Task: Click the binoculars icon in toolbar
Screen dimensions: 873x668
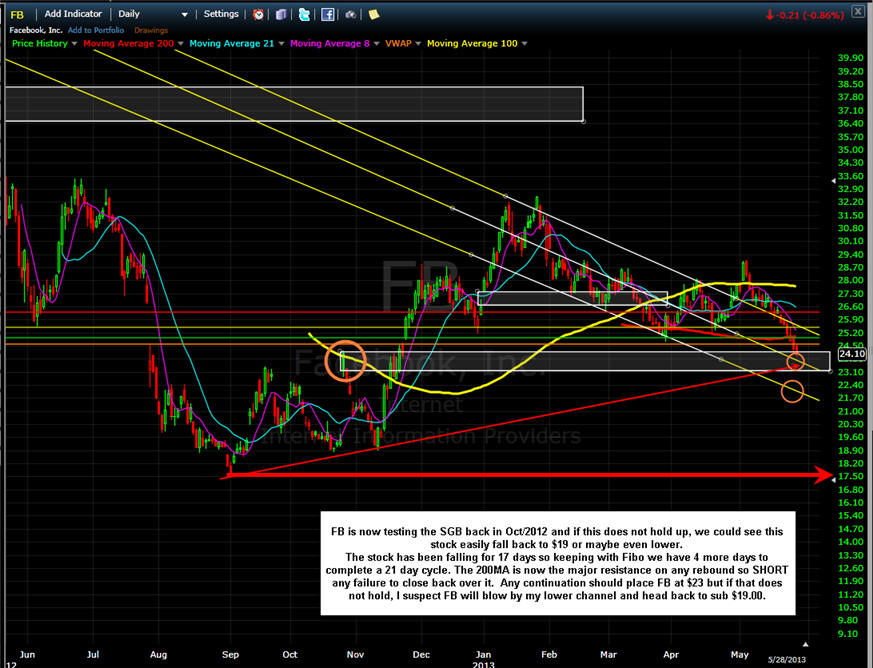Action: 350,14
